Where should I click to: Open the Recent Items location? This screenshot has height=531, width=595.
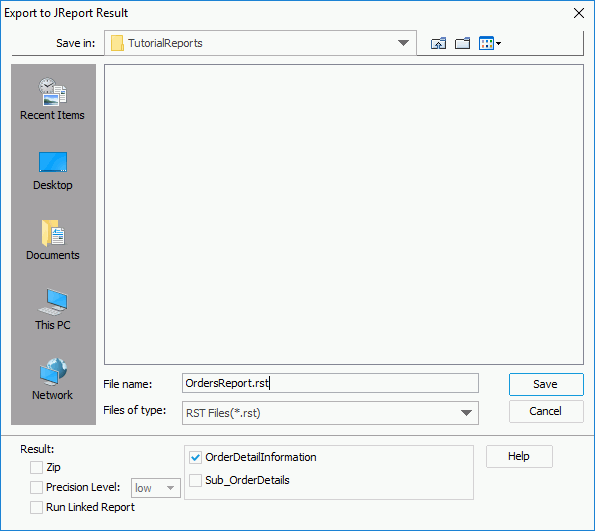[x=53, y=99]
